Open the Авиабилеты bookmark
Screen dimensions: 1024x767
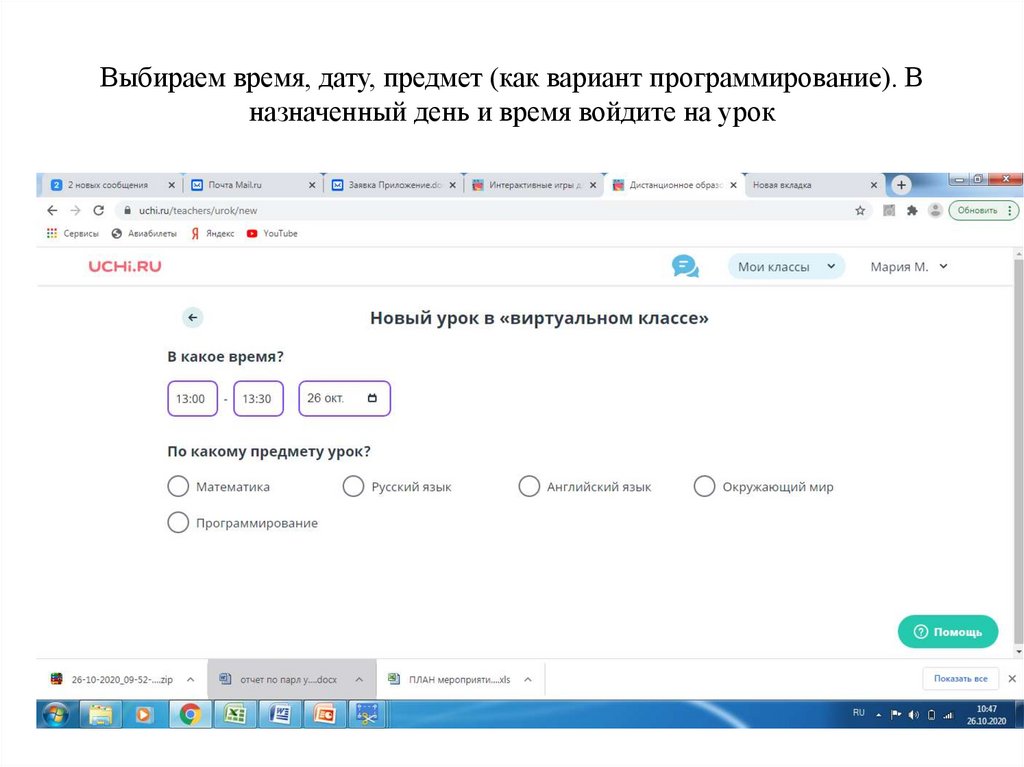point(144,233)
